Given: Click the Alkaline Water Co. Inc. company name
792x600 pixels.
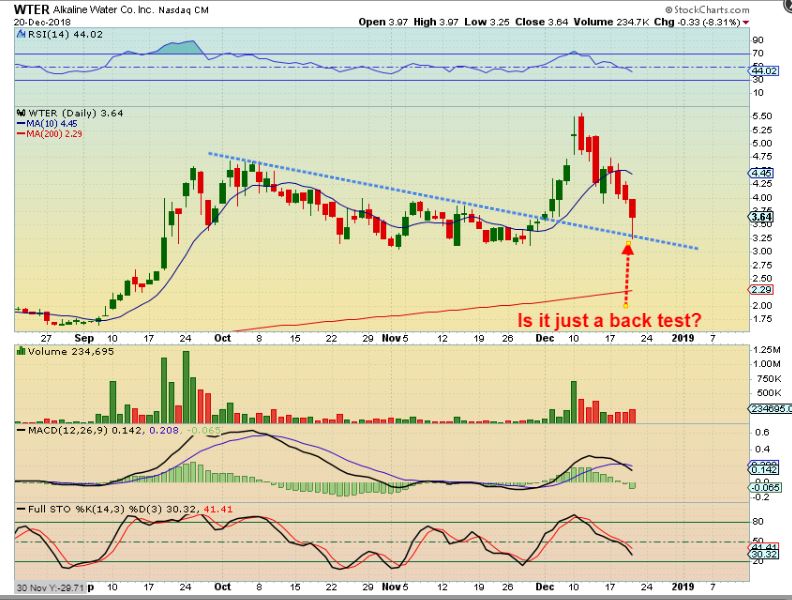Looking at the screenshot, I should click(104, 10).
